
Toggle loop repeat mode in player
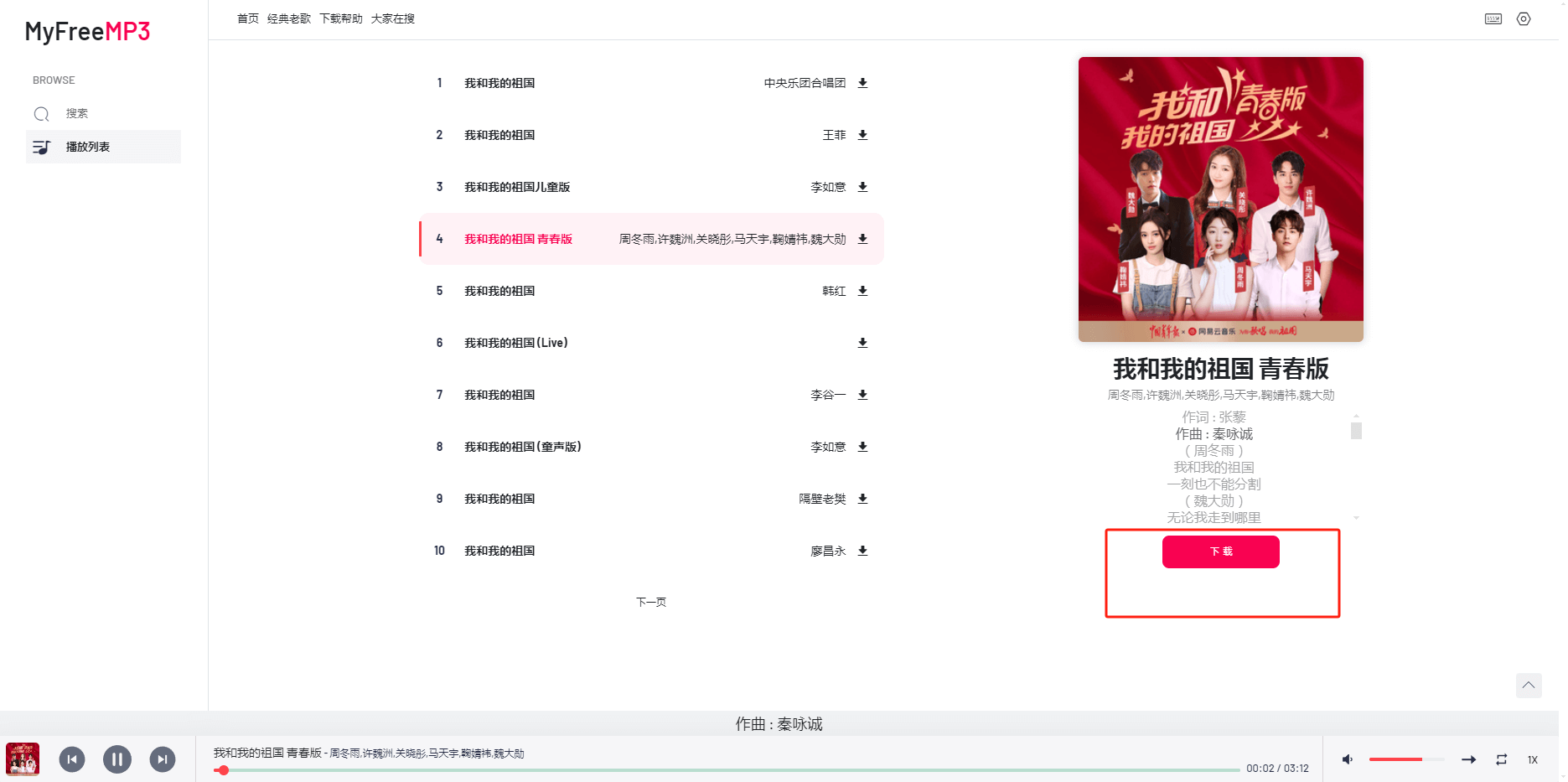click(1502, 759)
